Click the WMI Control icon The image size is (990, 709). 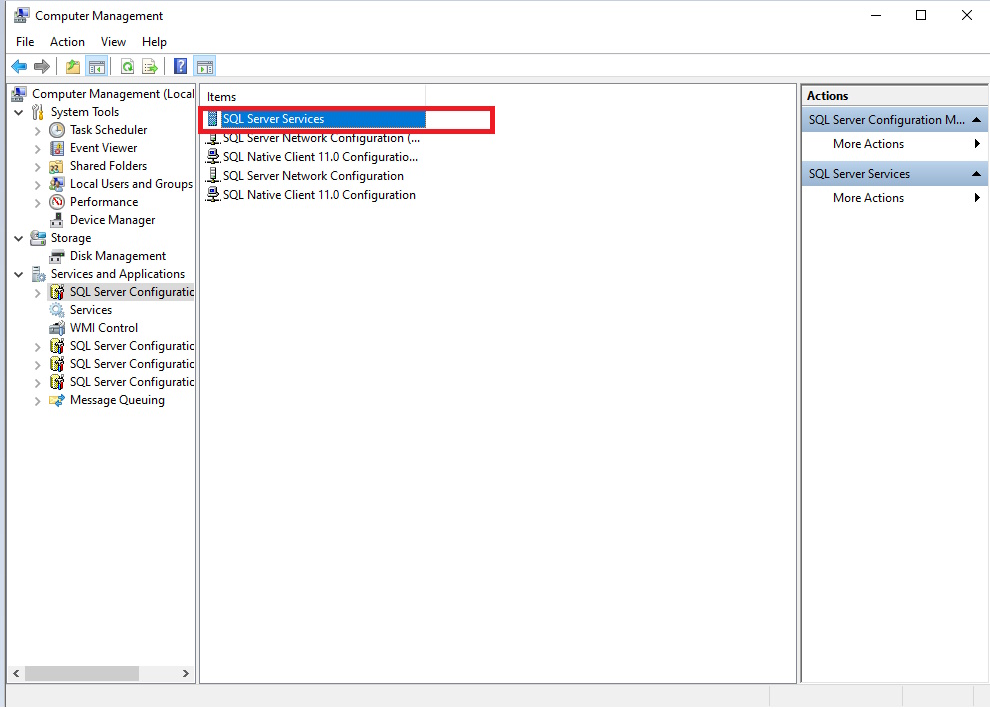[x=57, y=328]
